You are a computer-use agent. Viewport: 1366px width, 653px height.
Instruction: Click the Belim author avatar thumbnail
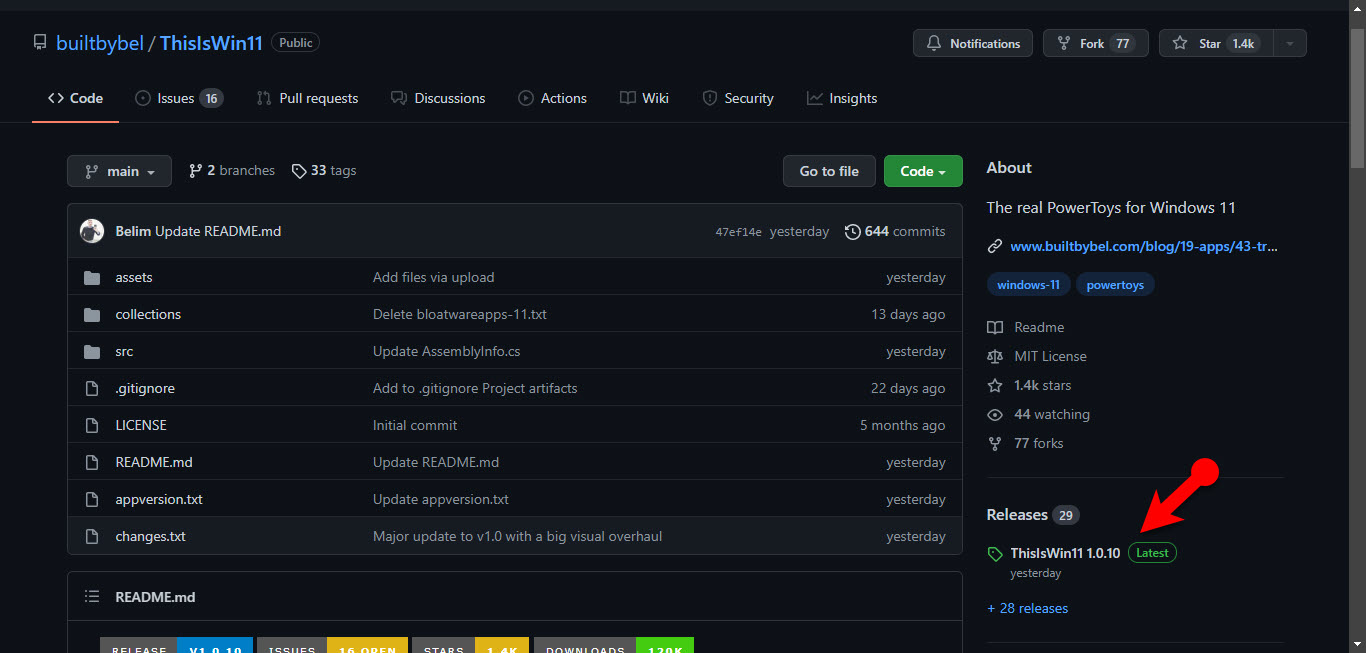pos(92,231)
